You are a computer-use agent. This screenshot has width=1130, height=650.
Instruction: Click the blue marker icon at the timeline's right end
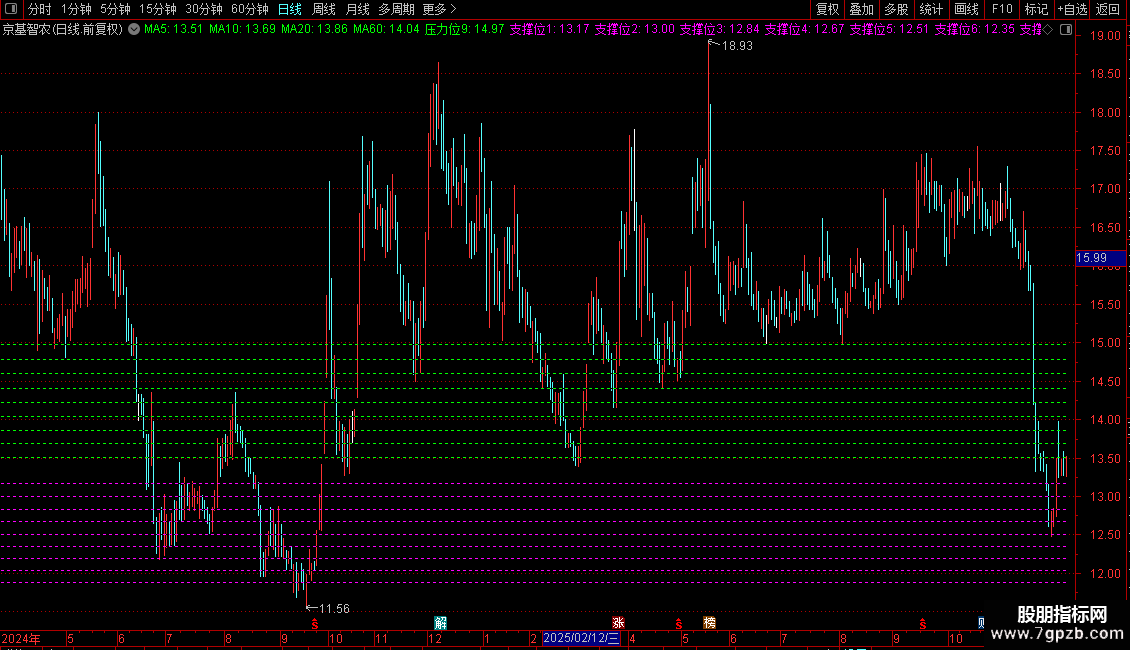tap(981, 623)
